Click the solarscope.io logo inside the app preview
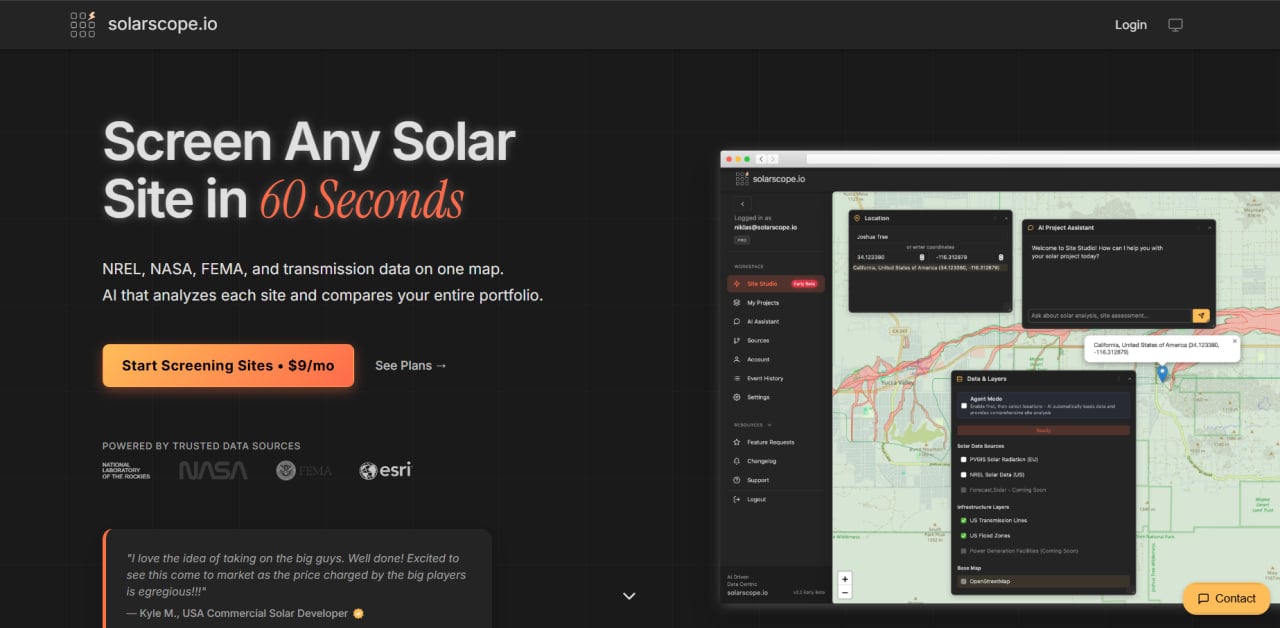 pyautogui.click(x=770, y=179)
